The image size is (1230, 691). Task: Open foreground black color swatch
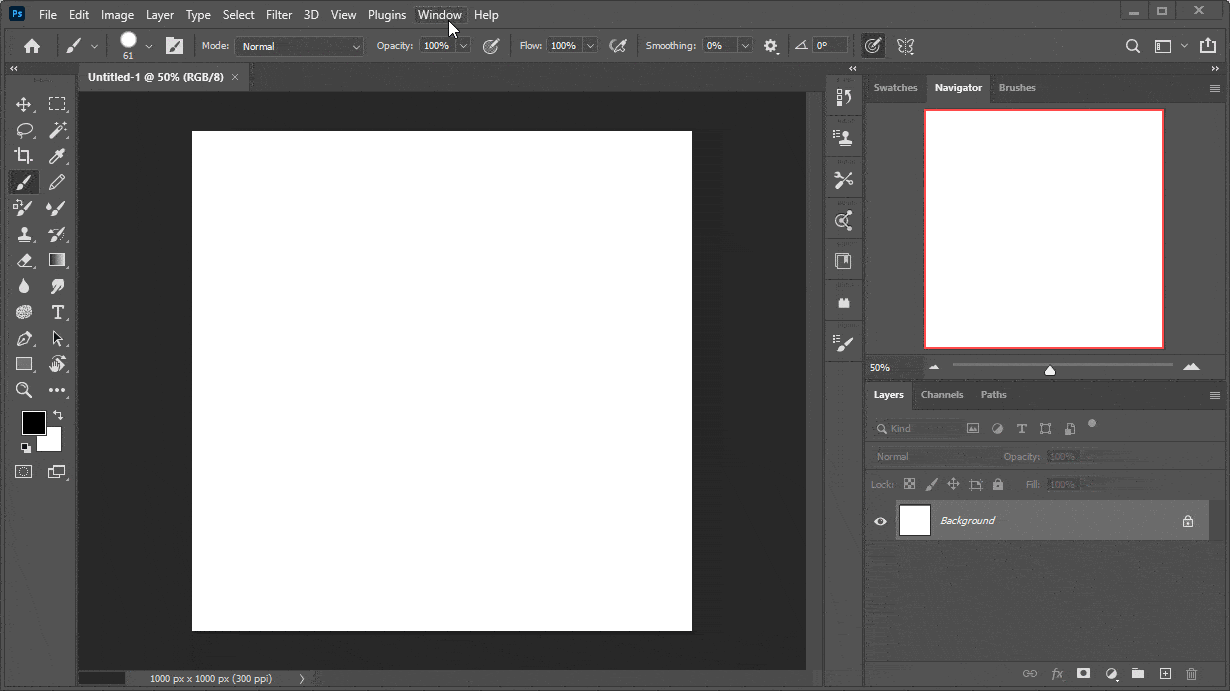point(34,422)
